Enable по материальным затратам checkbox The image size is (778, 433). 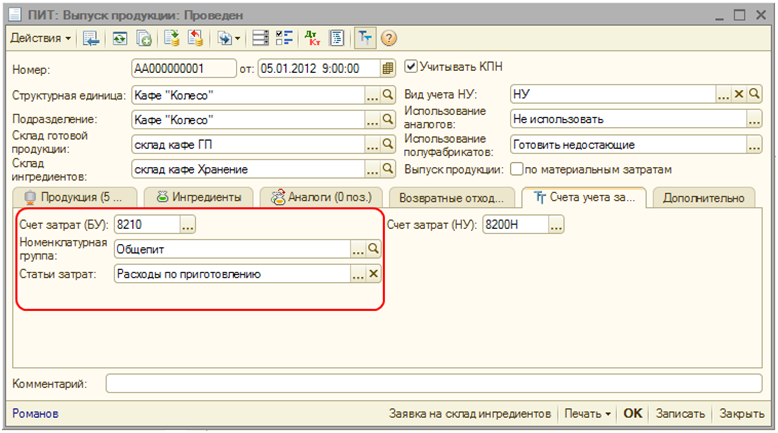point(517,169)
